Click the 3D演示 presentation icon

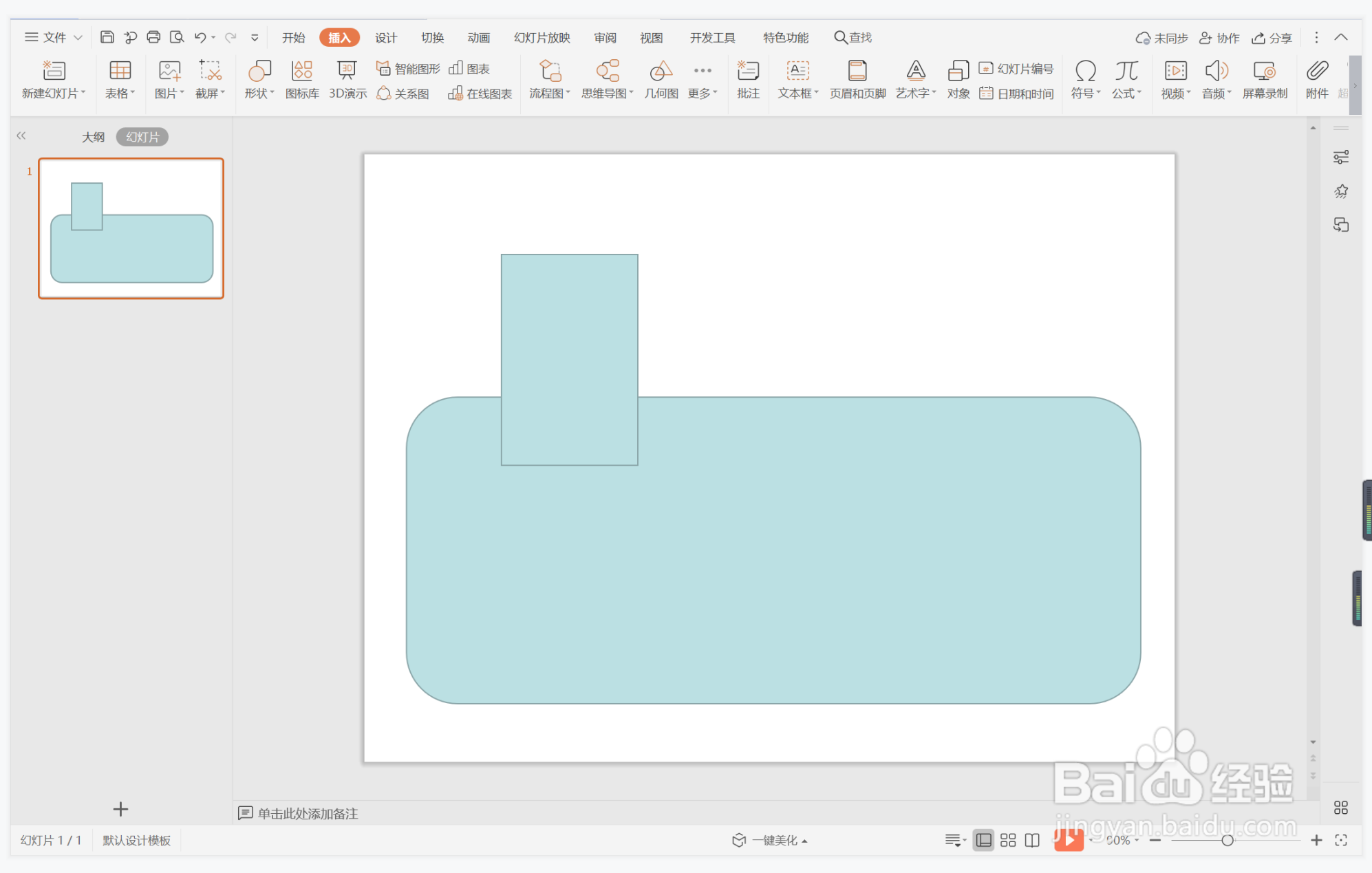(x=347, y=71)
